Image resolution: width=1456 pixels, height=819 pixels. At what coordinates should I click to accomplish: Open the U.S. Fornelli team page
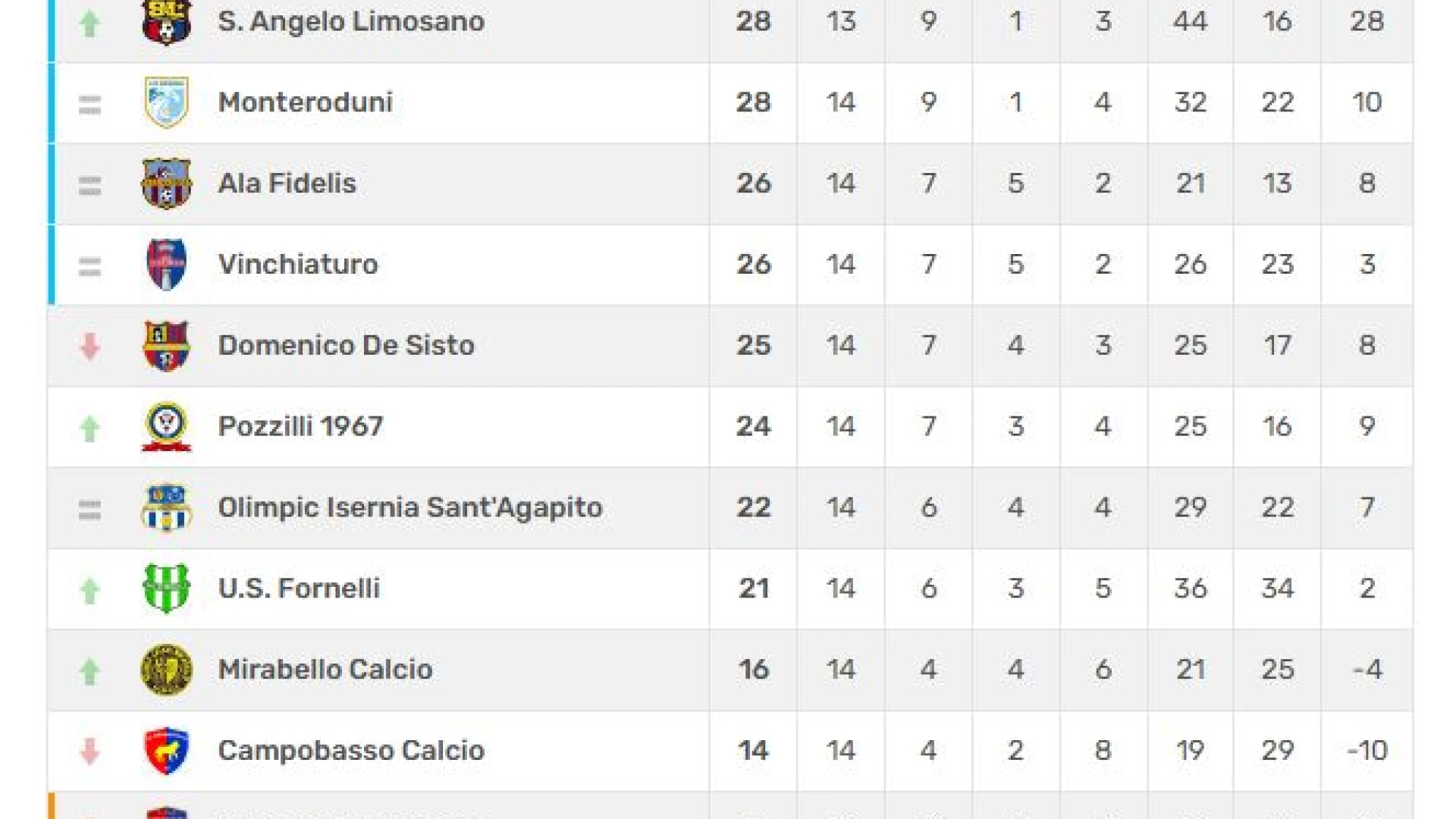[299, 588]
